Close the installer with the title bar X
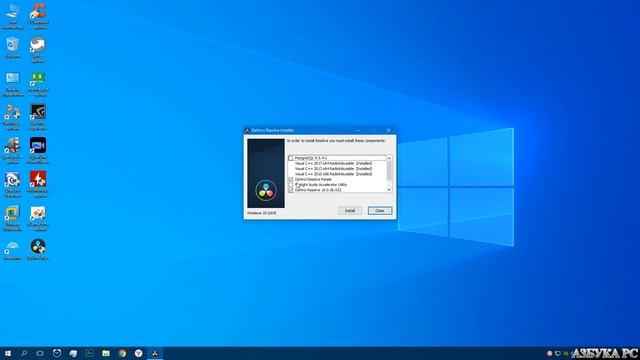This screenshot has width=640, height=360. tap(388, 131)
